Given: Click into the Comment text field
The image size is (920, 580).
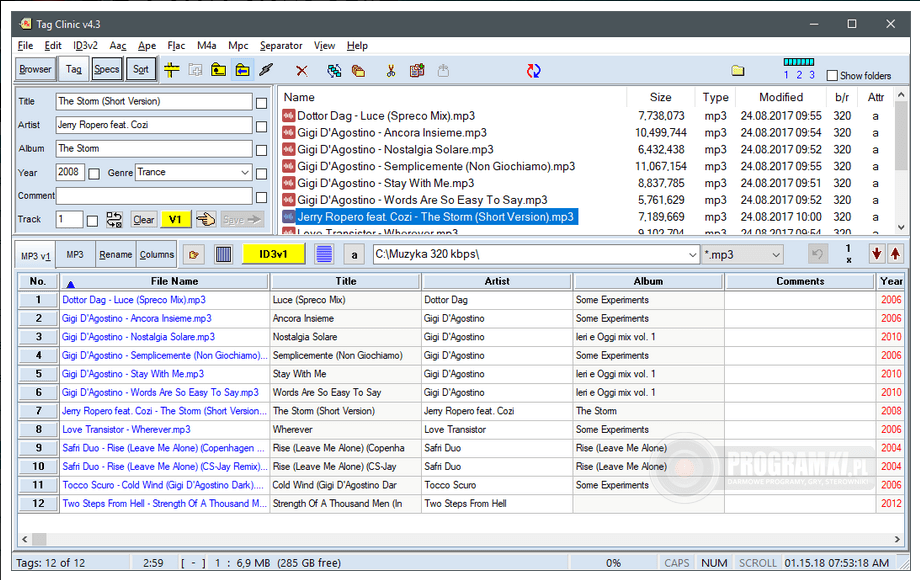Looking at the screenshot, I should 154,196.
